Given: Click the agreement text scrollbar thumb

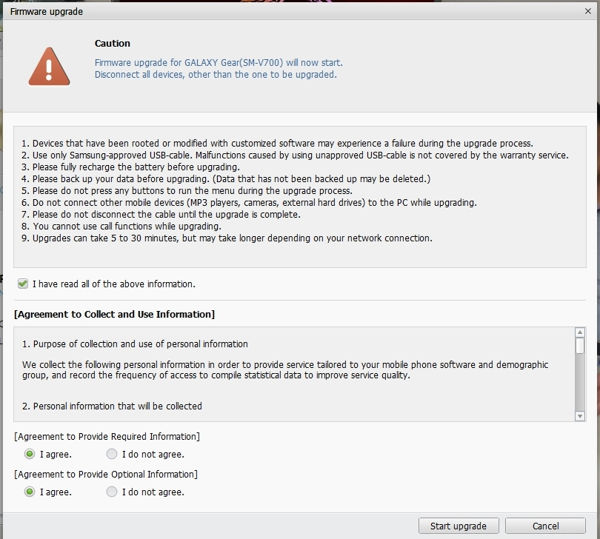Looking at the screenshot, I should point(580,347).
